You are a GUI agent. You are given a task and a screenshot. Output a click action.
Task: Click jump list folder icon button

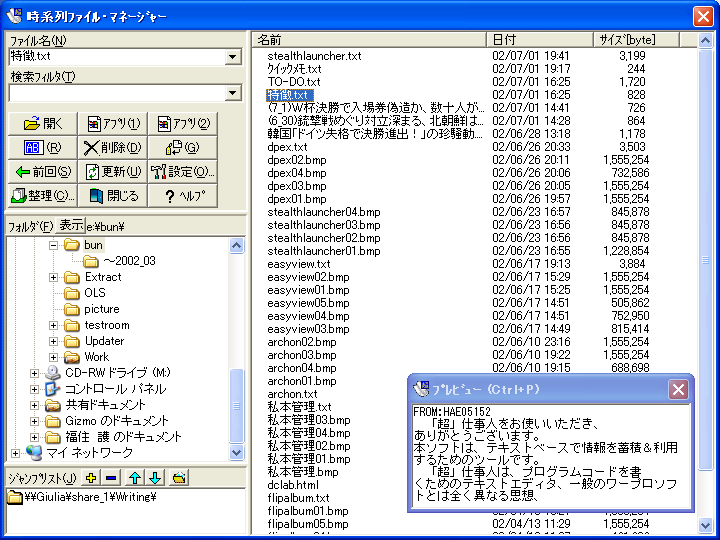(179, 478)
